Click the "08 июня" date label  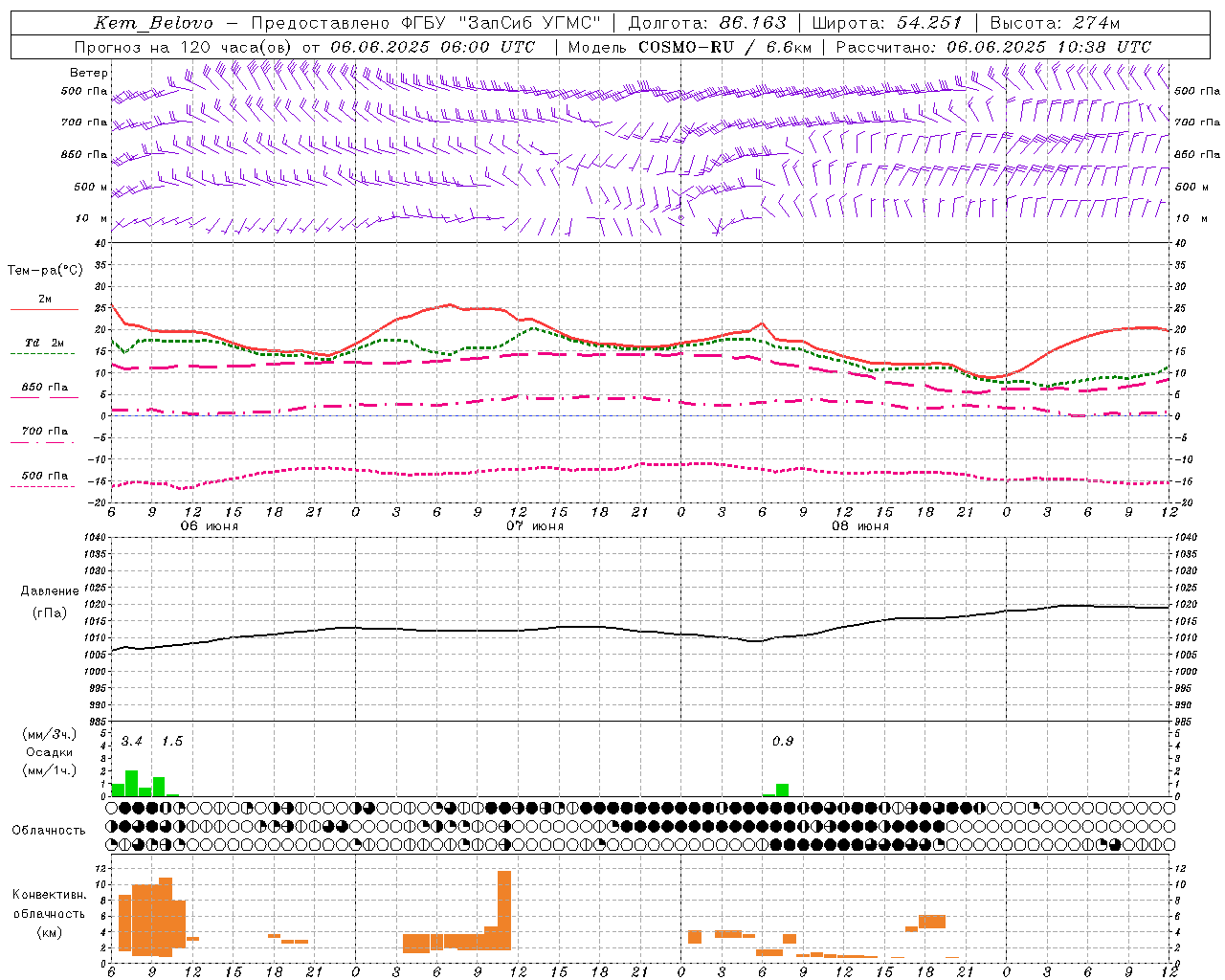(x=860, y=526)
